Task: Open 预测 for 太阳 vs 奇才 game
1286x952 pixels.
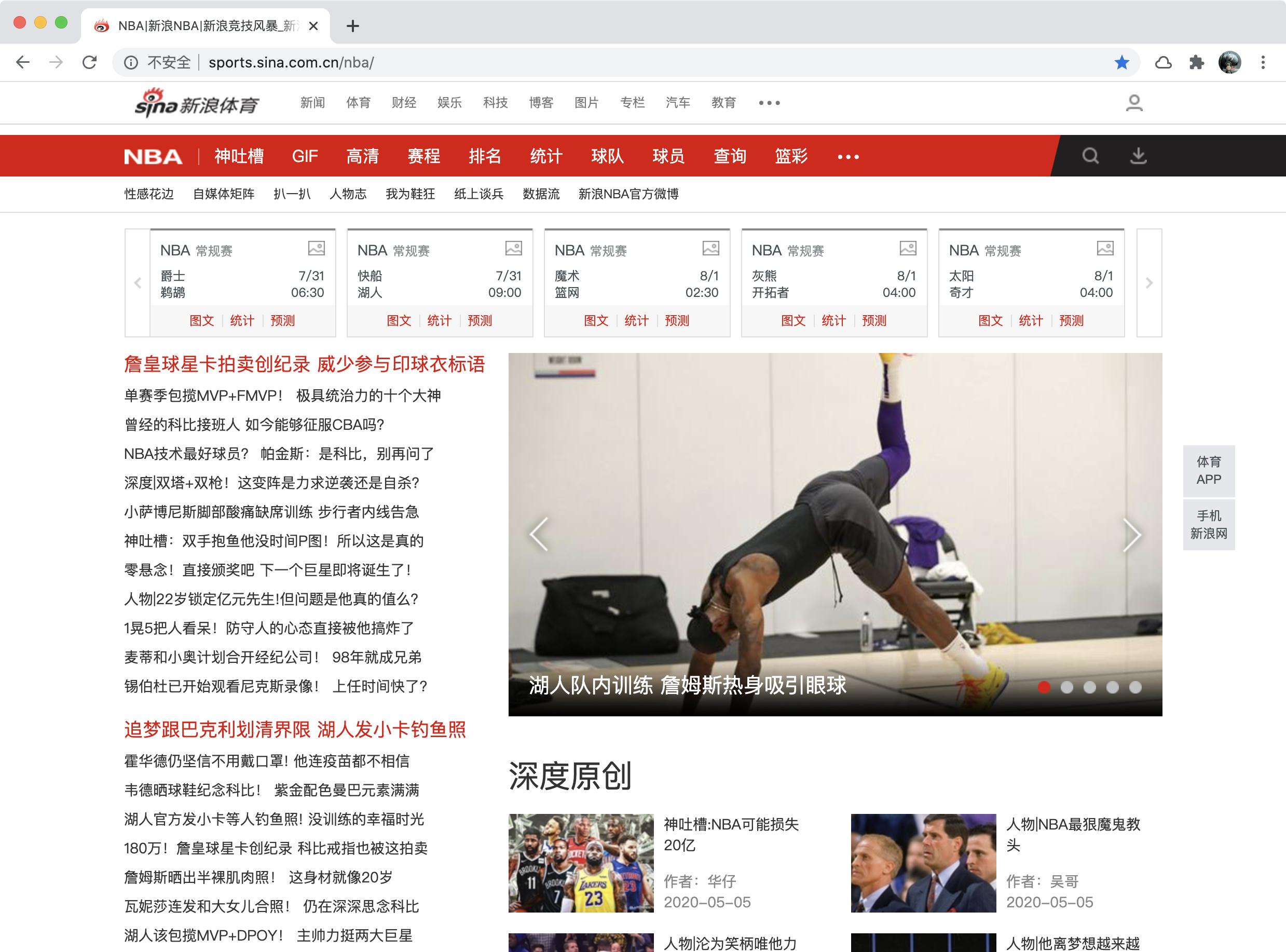Action: click(x=1071, y=321)
